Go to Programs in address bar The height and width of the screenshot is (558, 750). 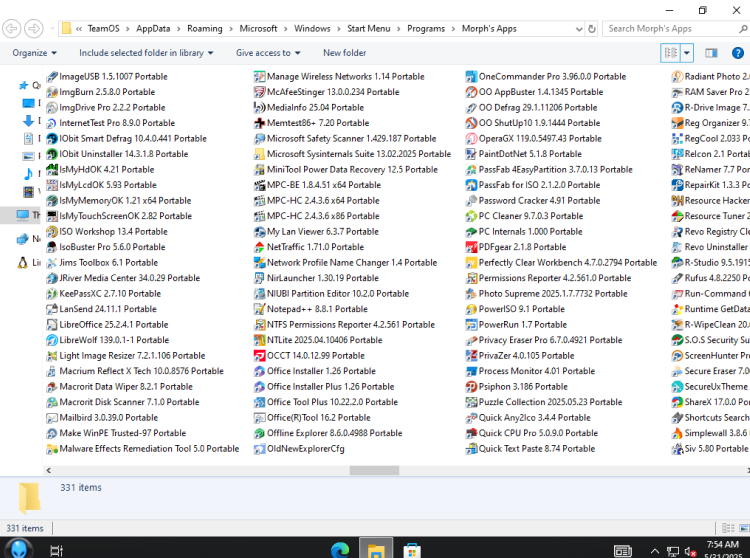426,29
